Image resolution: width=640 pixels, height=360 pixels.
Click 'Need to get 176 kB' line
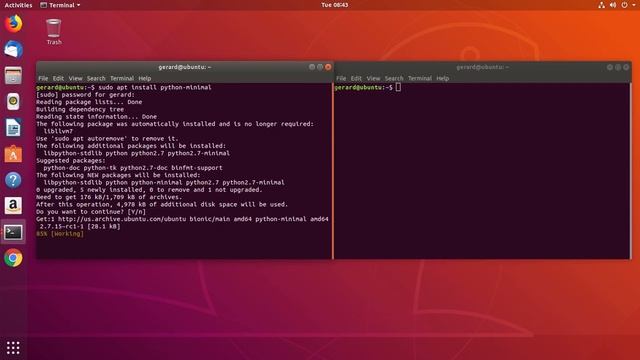point(109,197)
